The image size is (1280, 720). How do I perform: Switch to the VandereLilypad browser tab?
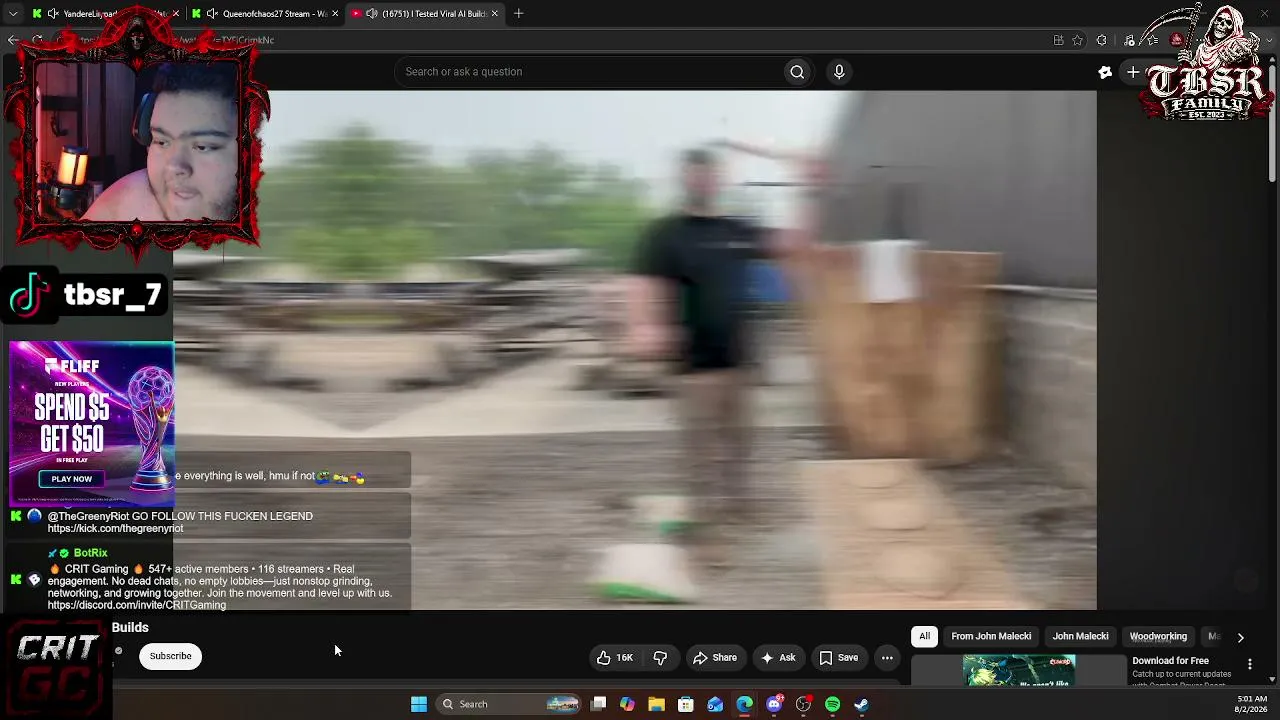coord(105,14)
